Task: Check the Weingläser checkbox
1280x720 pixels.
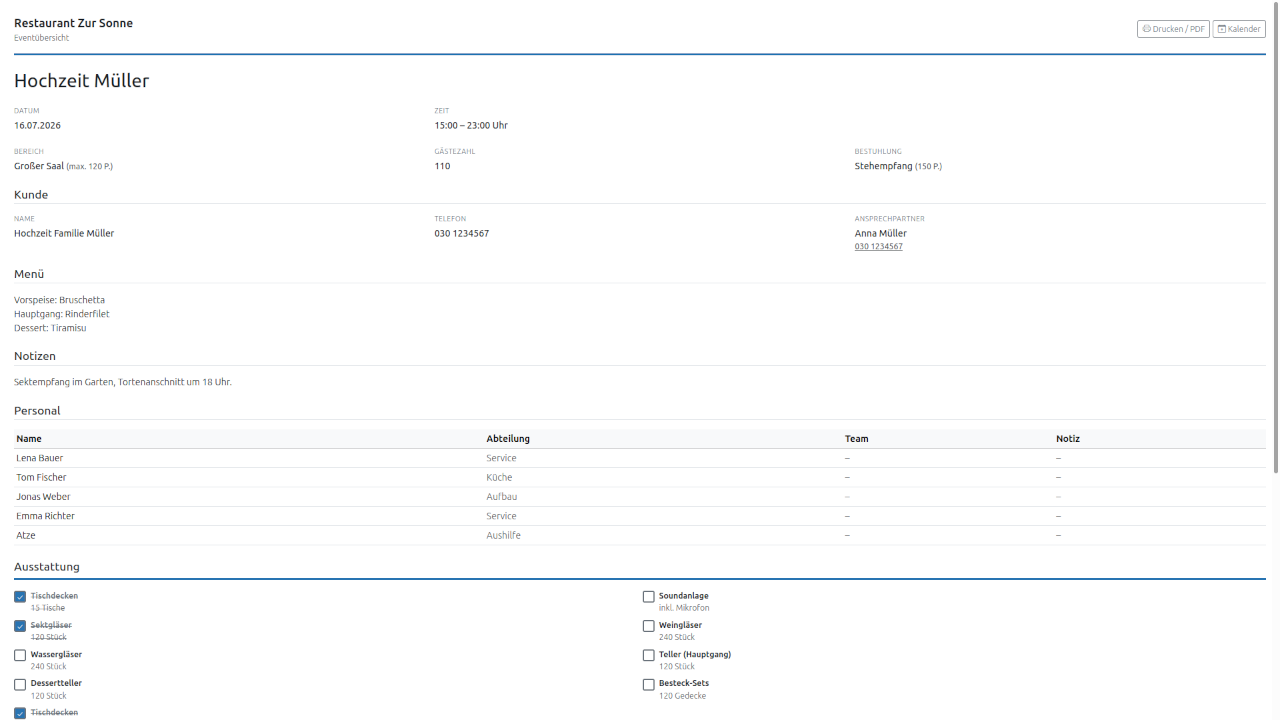Action: (648, 626)
